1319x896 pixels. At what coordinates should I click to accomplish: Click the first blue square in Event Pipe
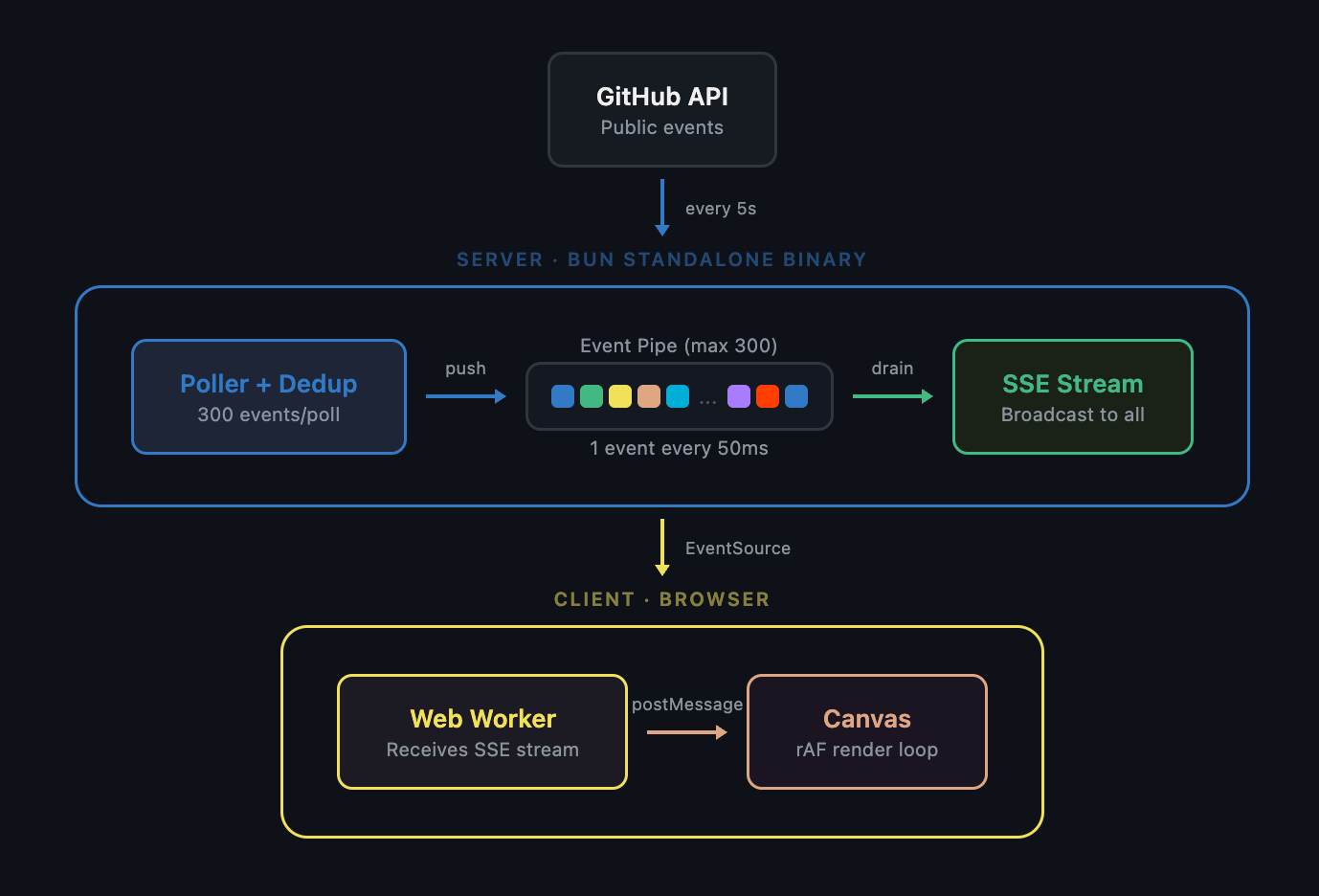563,396
